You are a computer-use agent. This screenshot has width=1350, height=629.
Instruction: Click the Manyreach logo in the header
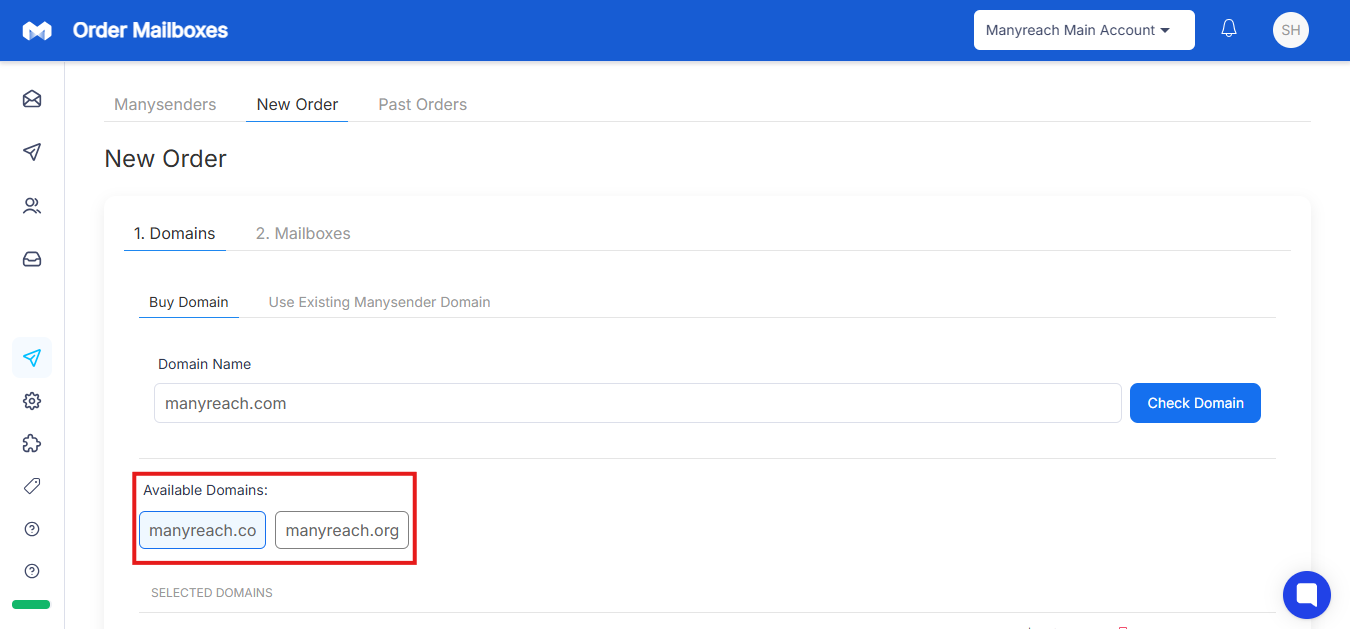[37, 31]
